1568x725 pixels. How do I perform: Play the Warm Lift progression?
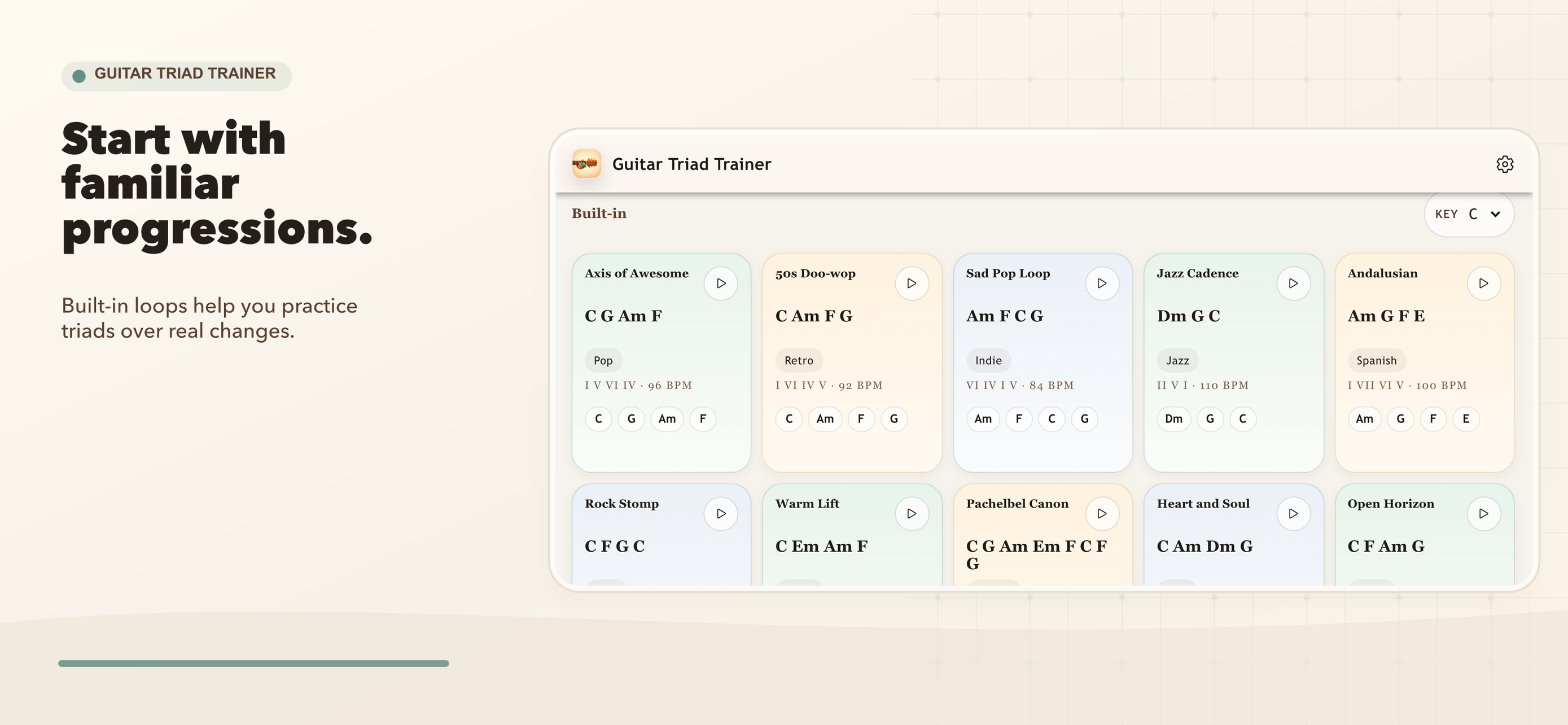tap(912, 514)
